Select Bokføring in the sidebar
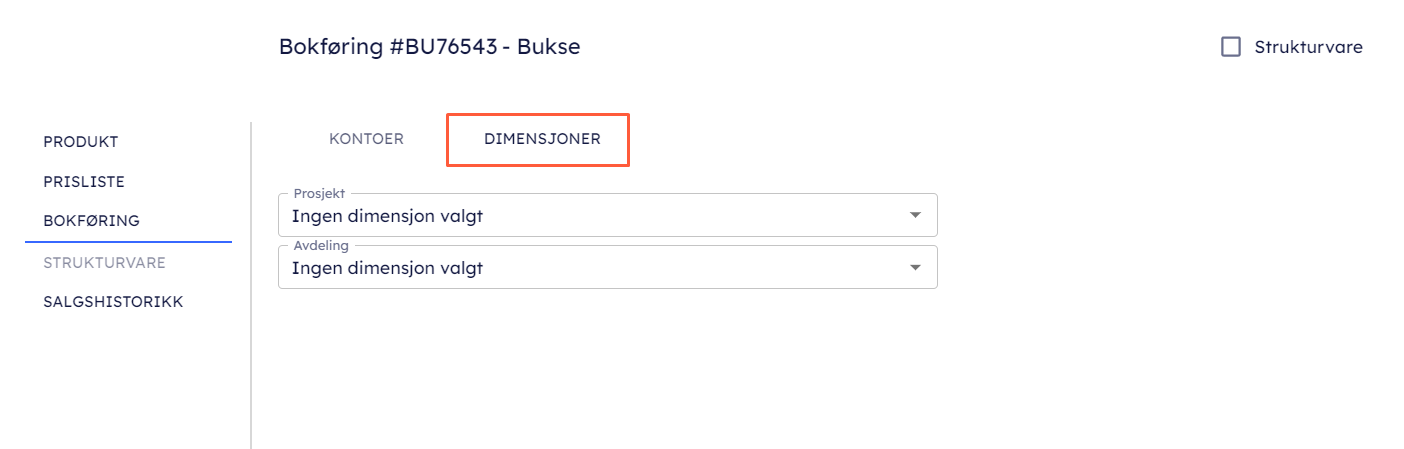Viewport: 1404px width, 449px height. click(x=91, y=221)
